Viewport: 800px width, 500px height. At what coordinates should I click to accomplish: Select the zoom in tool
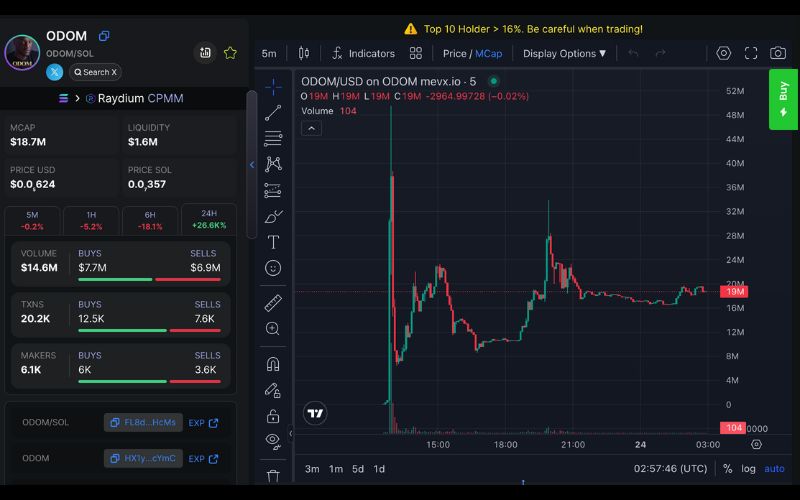point(273,329)
